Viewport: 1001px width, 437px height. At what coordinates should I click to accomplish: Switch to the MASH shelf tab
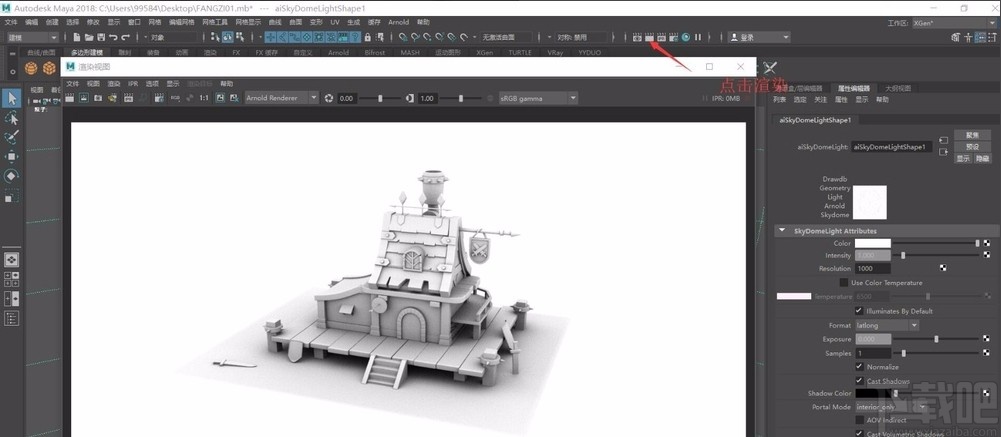(x=410, y=53)
